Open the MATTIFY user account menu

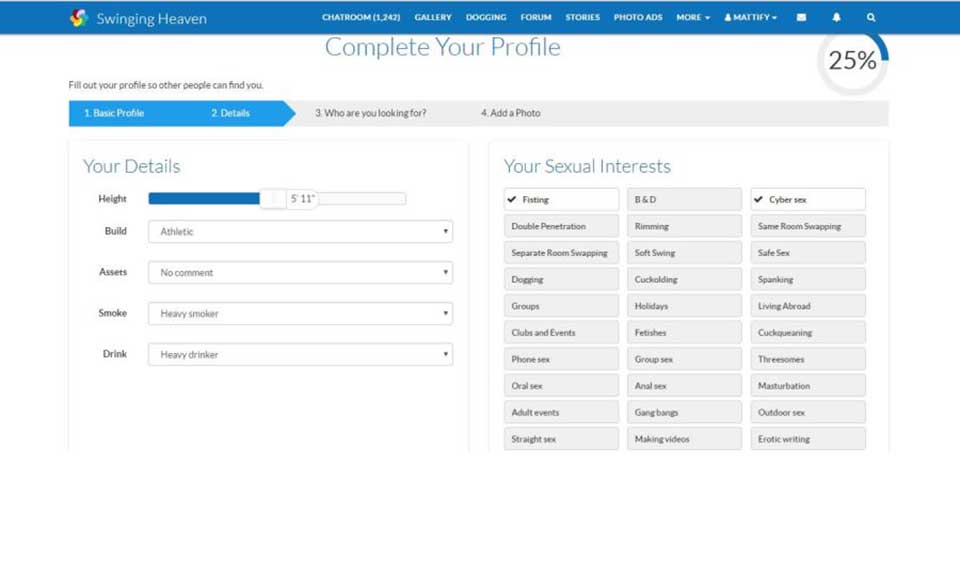[750, 17]
